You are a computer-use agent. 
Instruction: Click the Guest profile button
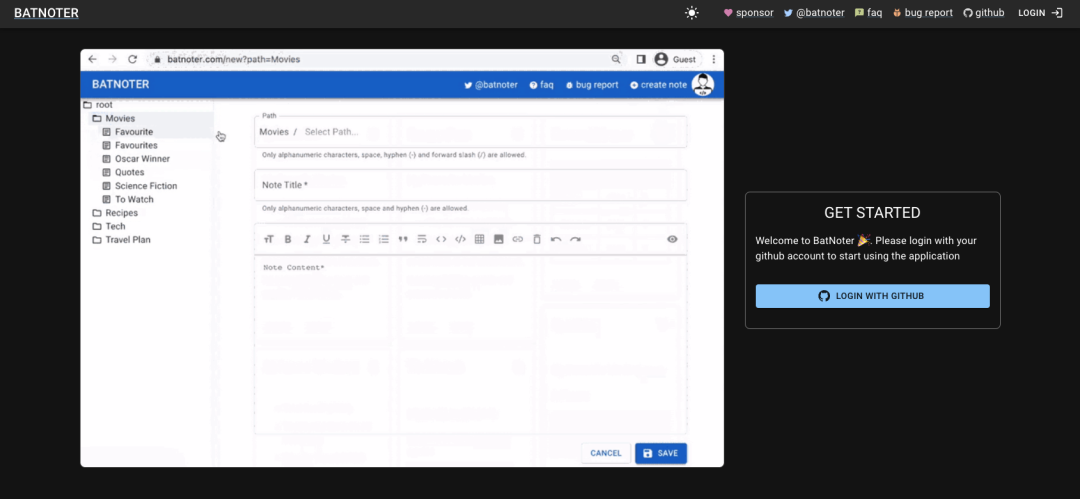tap(676, 59)
